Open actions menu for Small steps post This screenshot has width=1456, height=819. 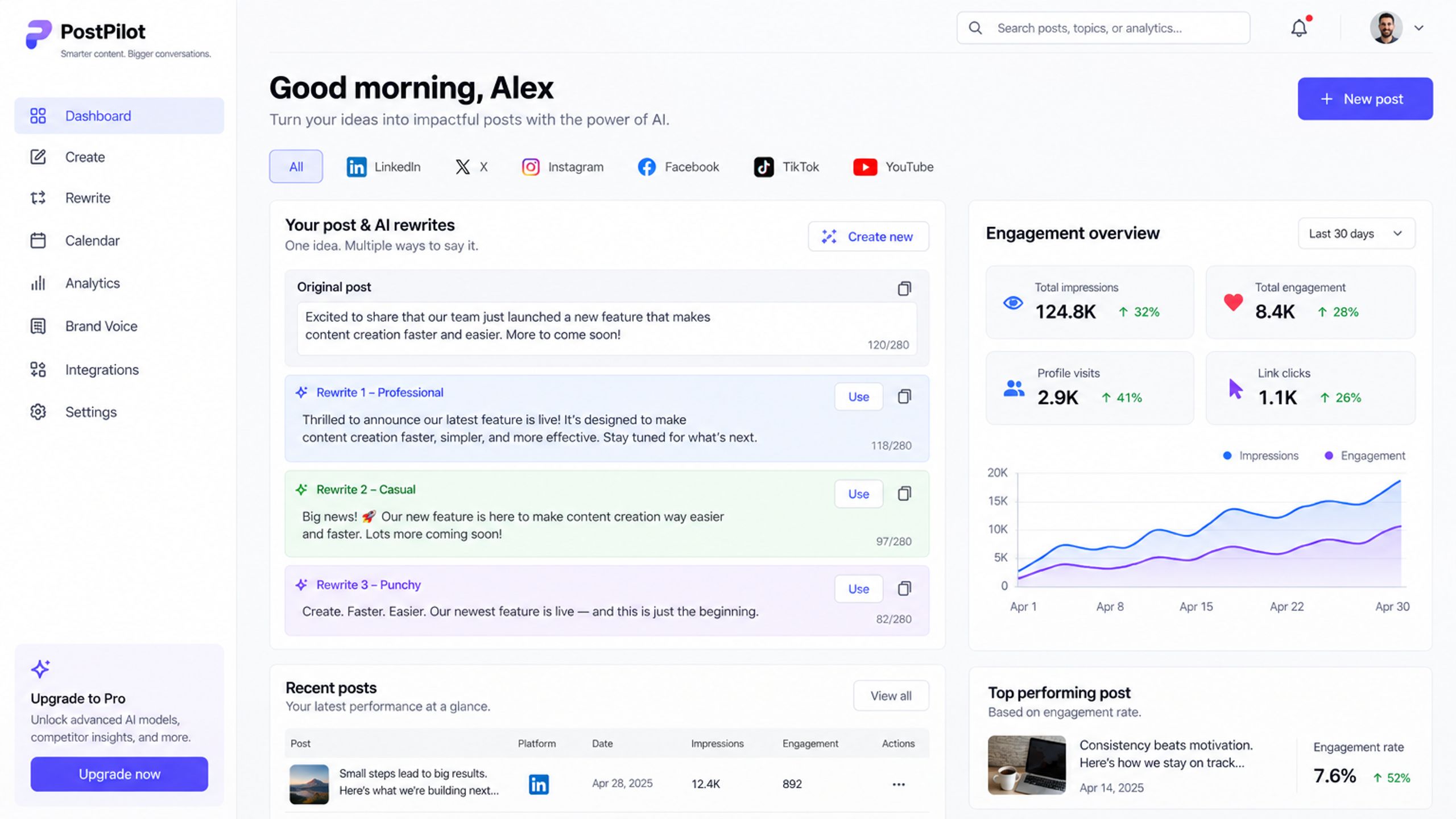click(x=899, y=784)
